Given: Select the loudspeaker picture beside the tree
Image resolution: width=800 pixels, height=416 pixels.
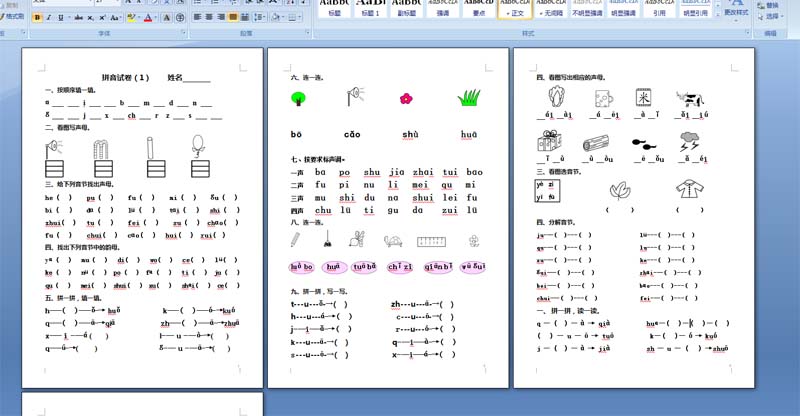Looking at the screenshot, I should tap(355, 95).
